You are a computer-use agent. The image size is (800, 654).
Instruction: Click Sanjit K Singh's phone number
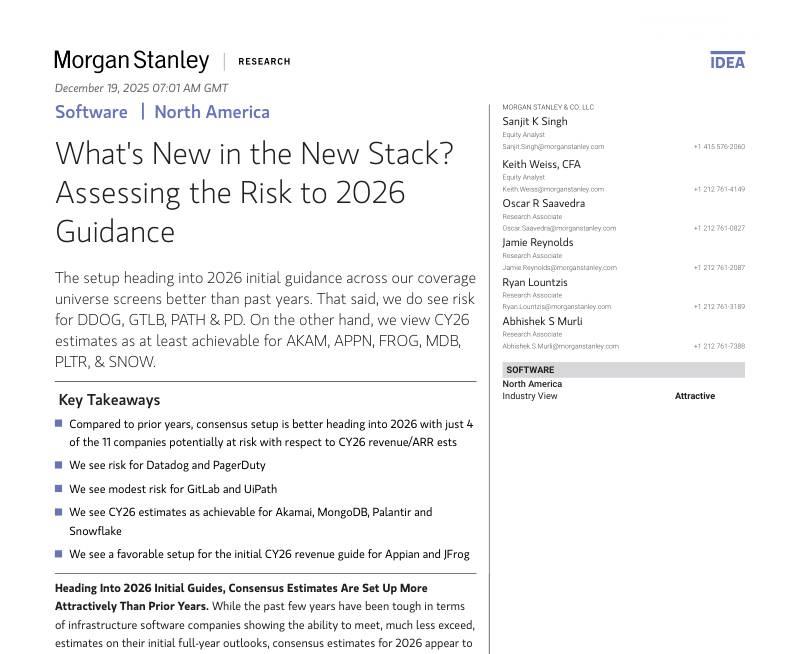(x=718, y=147)
